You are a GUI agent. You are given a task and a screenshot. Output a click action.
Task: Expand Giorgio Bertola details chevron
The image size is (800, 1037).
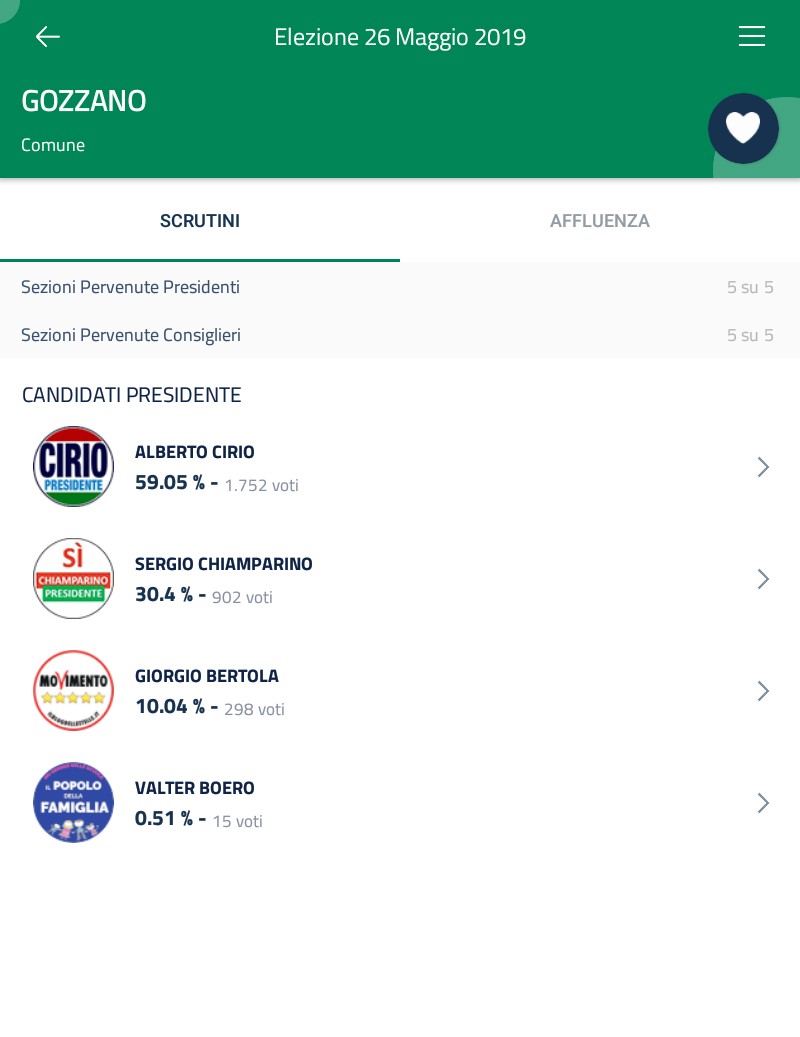point(763,691)
